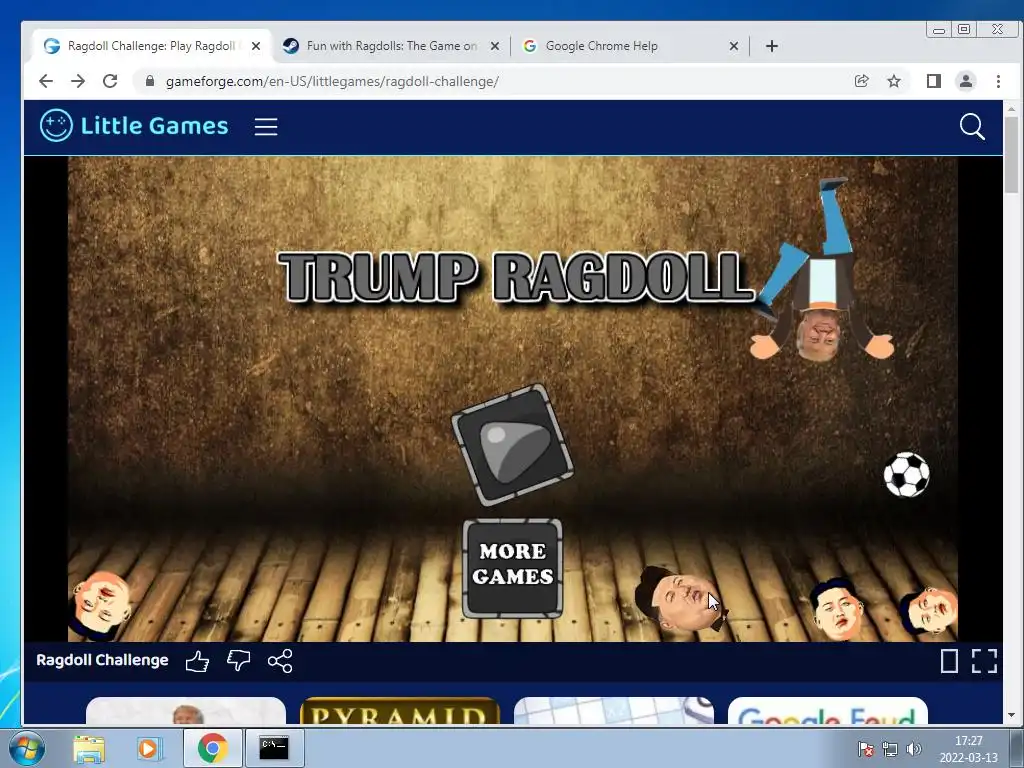Go forward in browser history

78,81
